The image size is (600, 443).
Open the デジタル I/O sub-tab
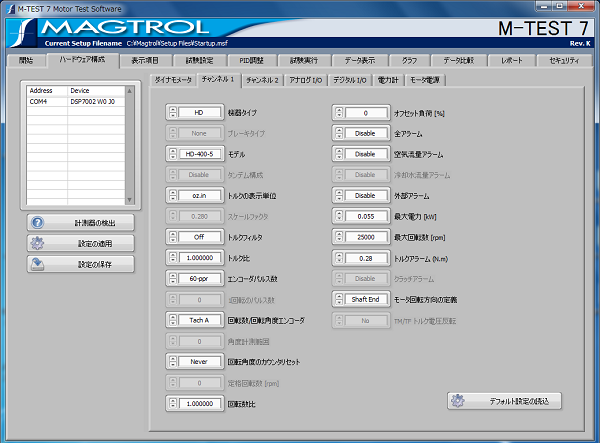(x=350, y=80)
